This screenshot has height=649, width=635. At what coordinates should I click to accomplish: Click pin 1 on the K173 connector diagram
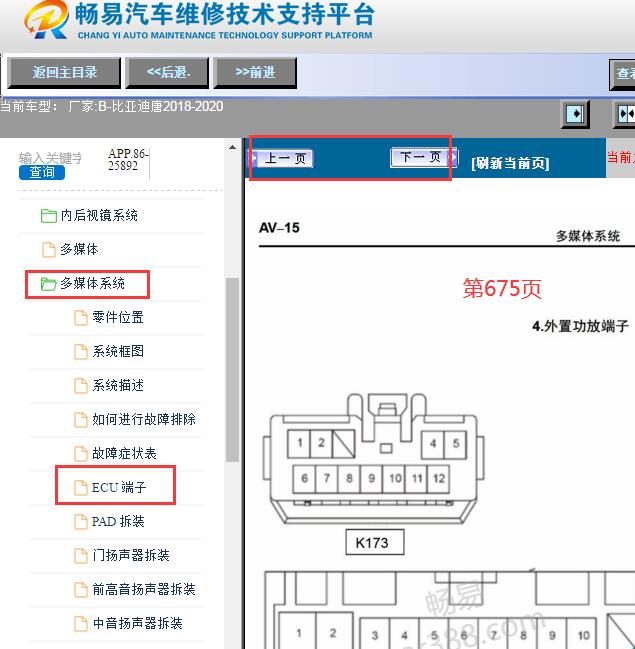299,443
